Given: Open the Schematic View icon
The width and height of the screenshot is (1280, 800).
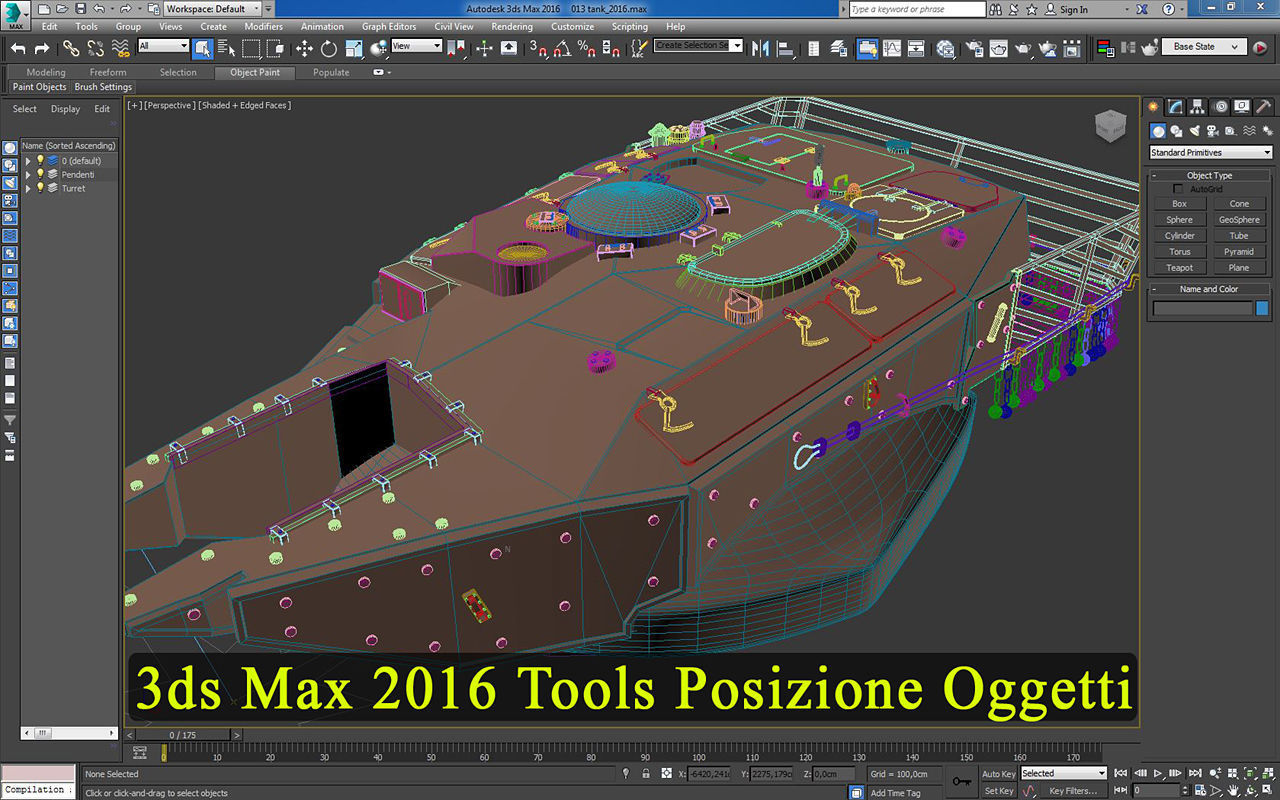Looking at the screenshot, I should coord(915,48).
